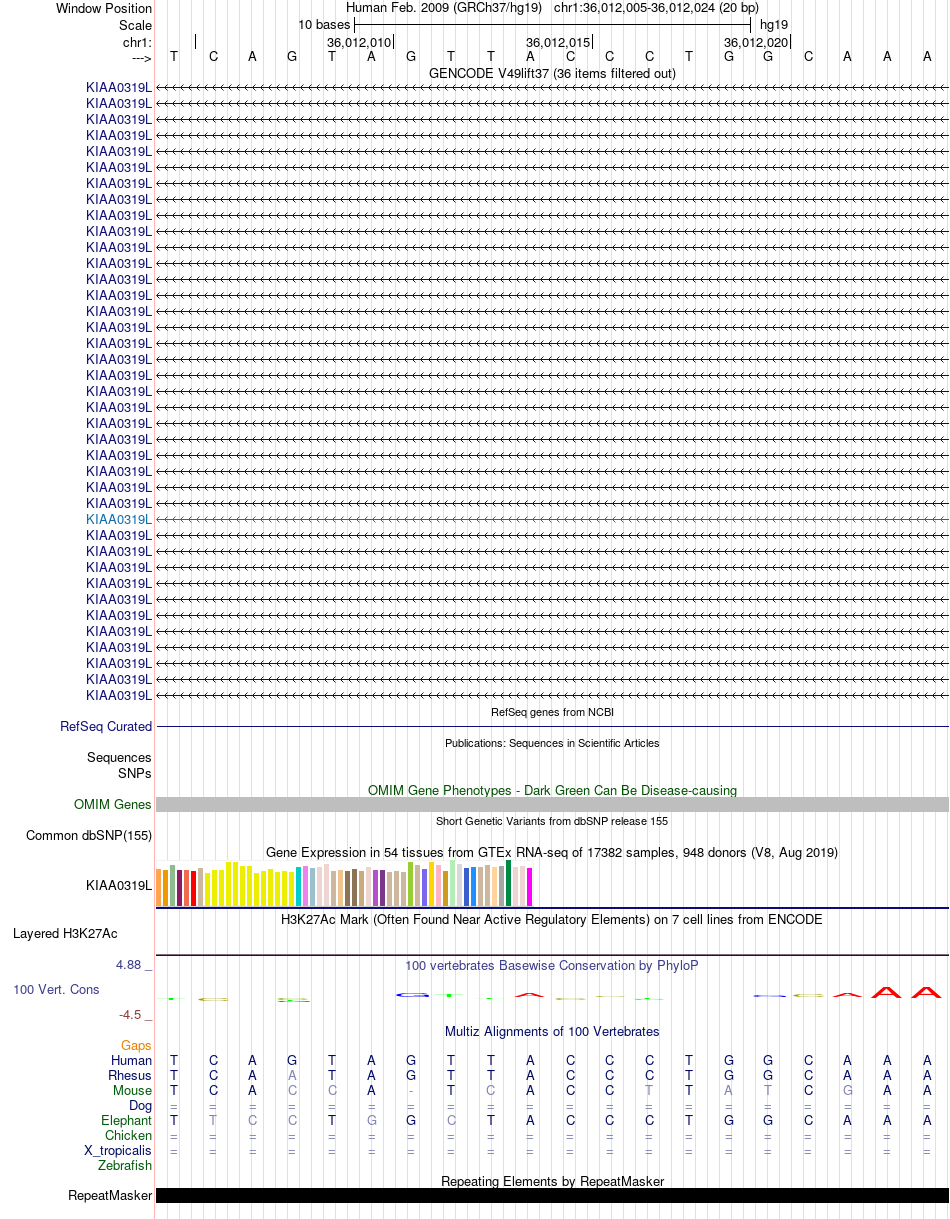Click the Common dbSNP(155) track label

[89, 835]
